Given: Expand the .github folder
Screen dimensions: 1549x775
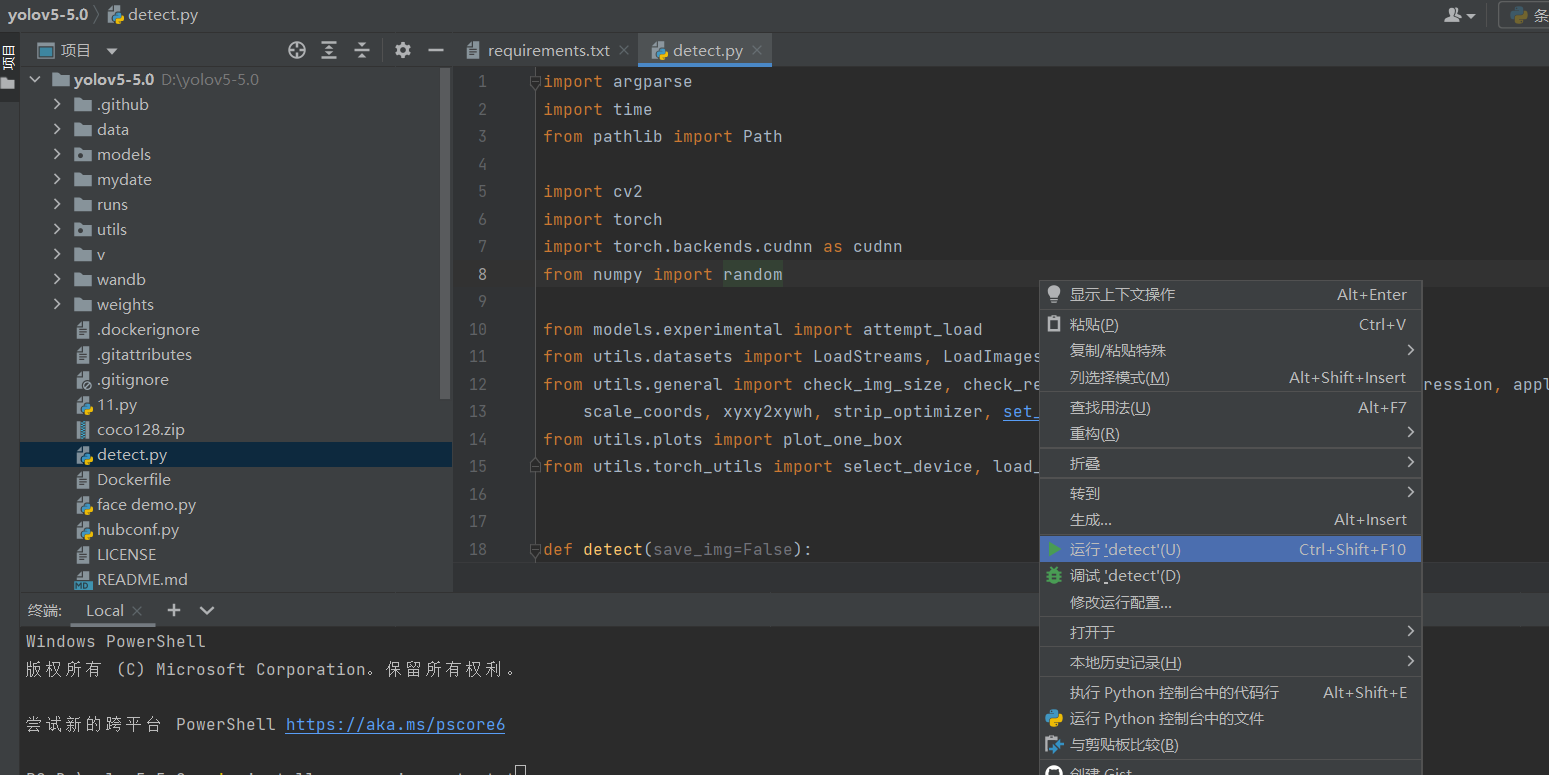Looking at the screenshot, I should (x=58, y=104).
